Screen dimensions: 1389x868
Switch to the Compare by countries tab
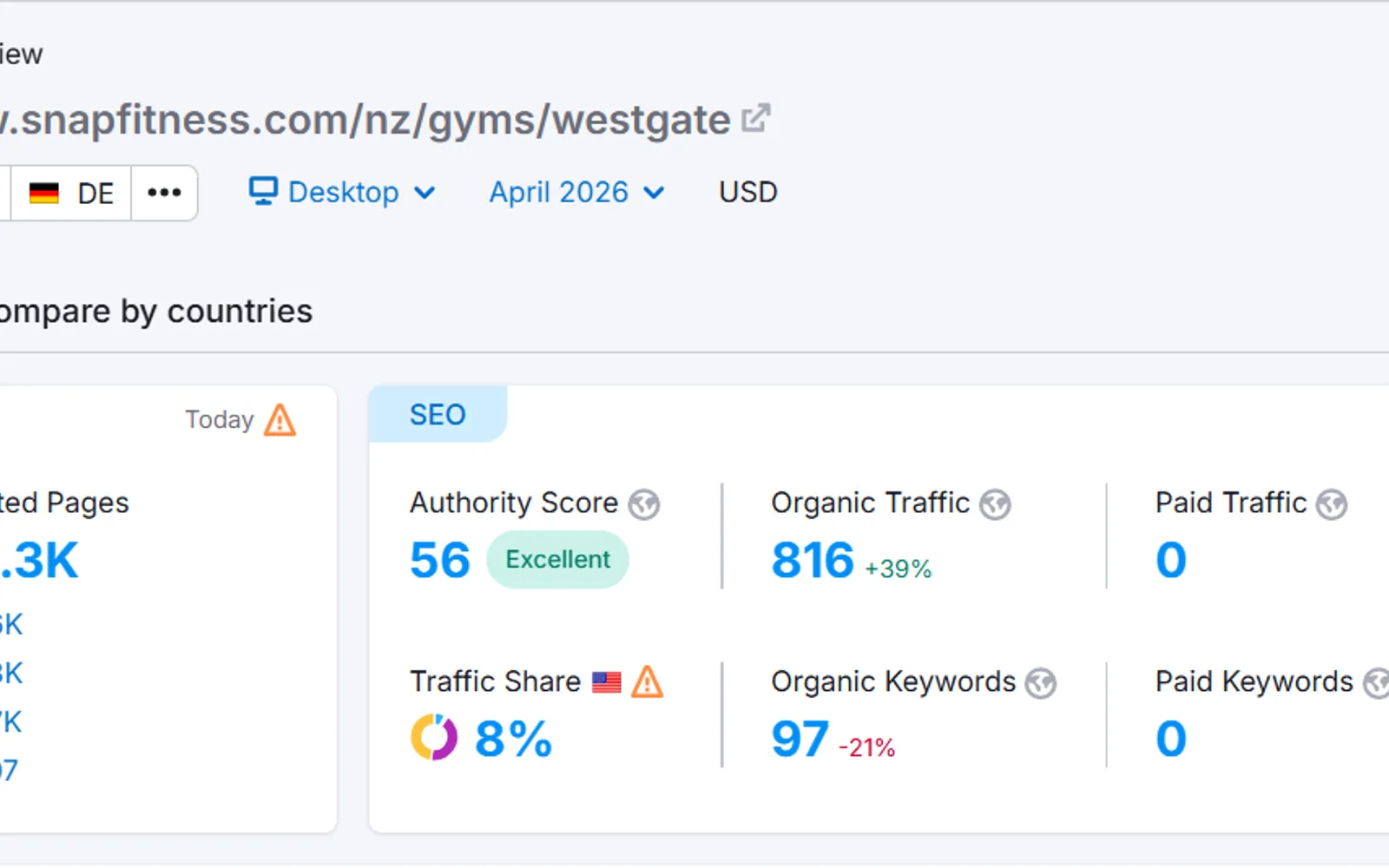pyautogui.click(x=156, y=312)
